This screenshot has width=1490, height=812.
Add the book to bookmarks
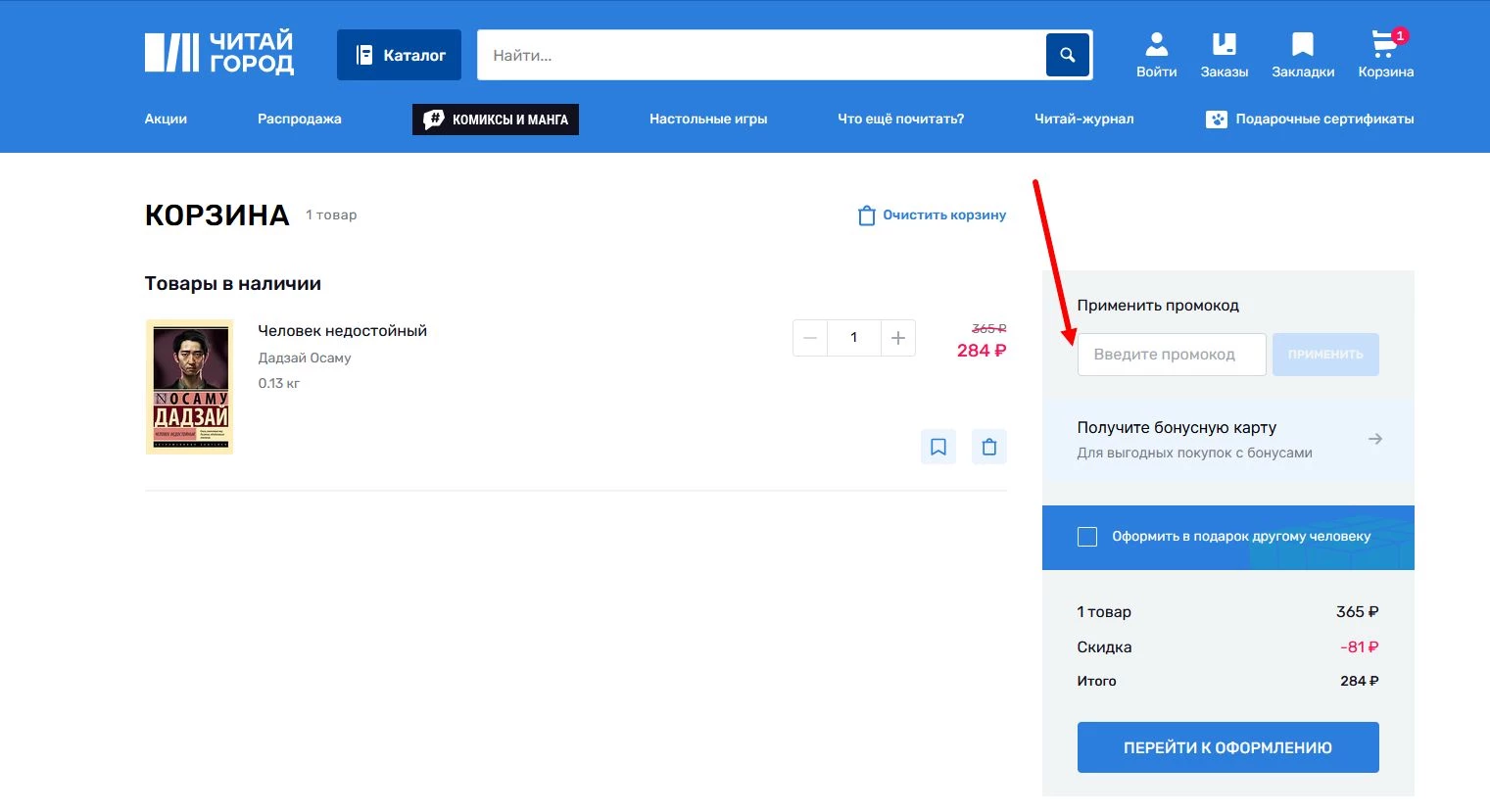click(x=937, y=446)
